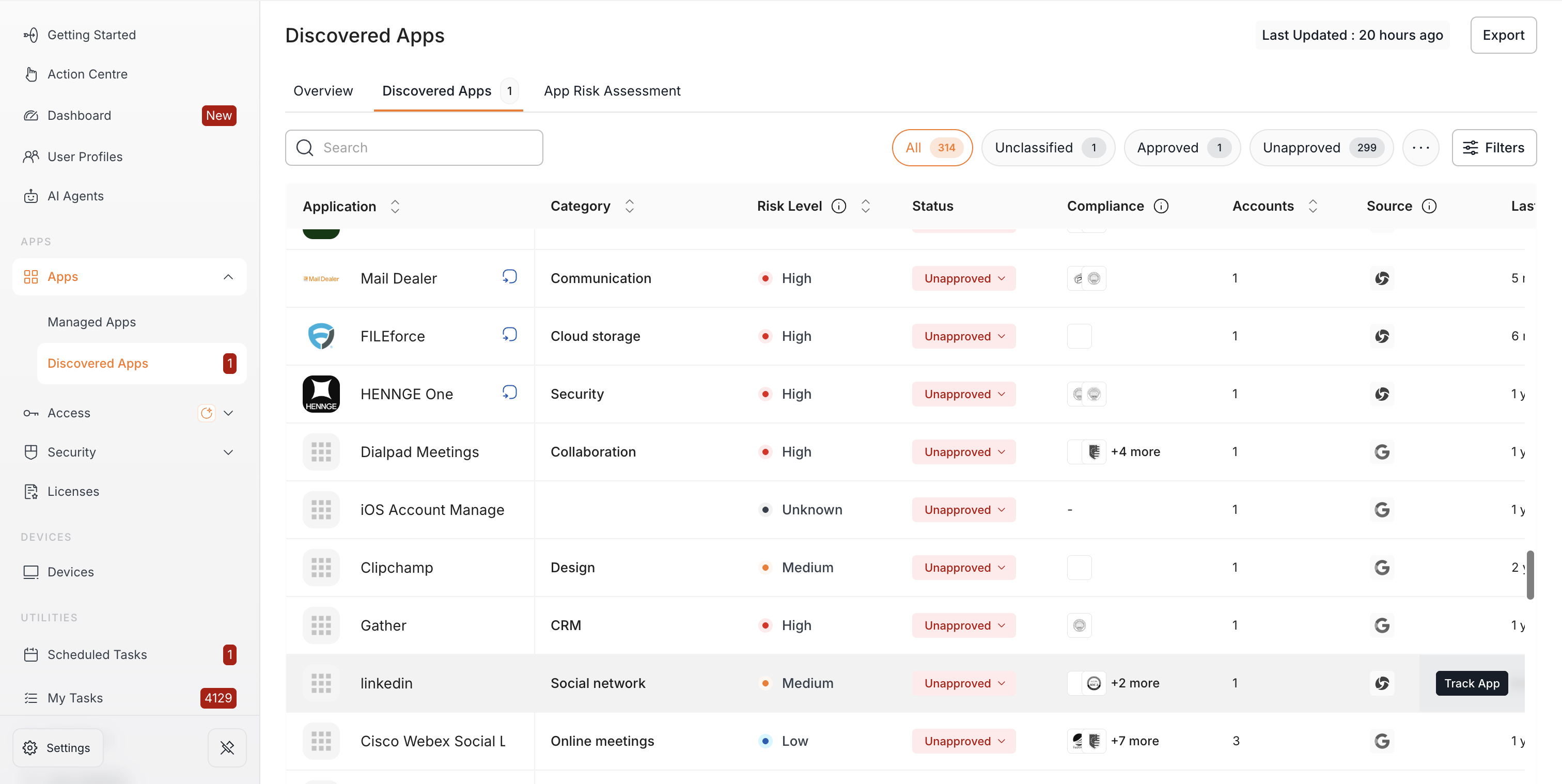Click the Clipchamp placeholder app icon
This screenshot has height=784, width=1562.
pyautogui.click(x=321, y=568)
